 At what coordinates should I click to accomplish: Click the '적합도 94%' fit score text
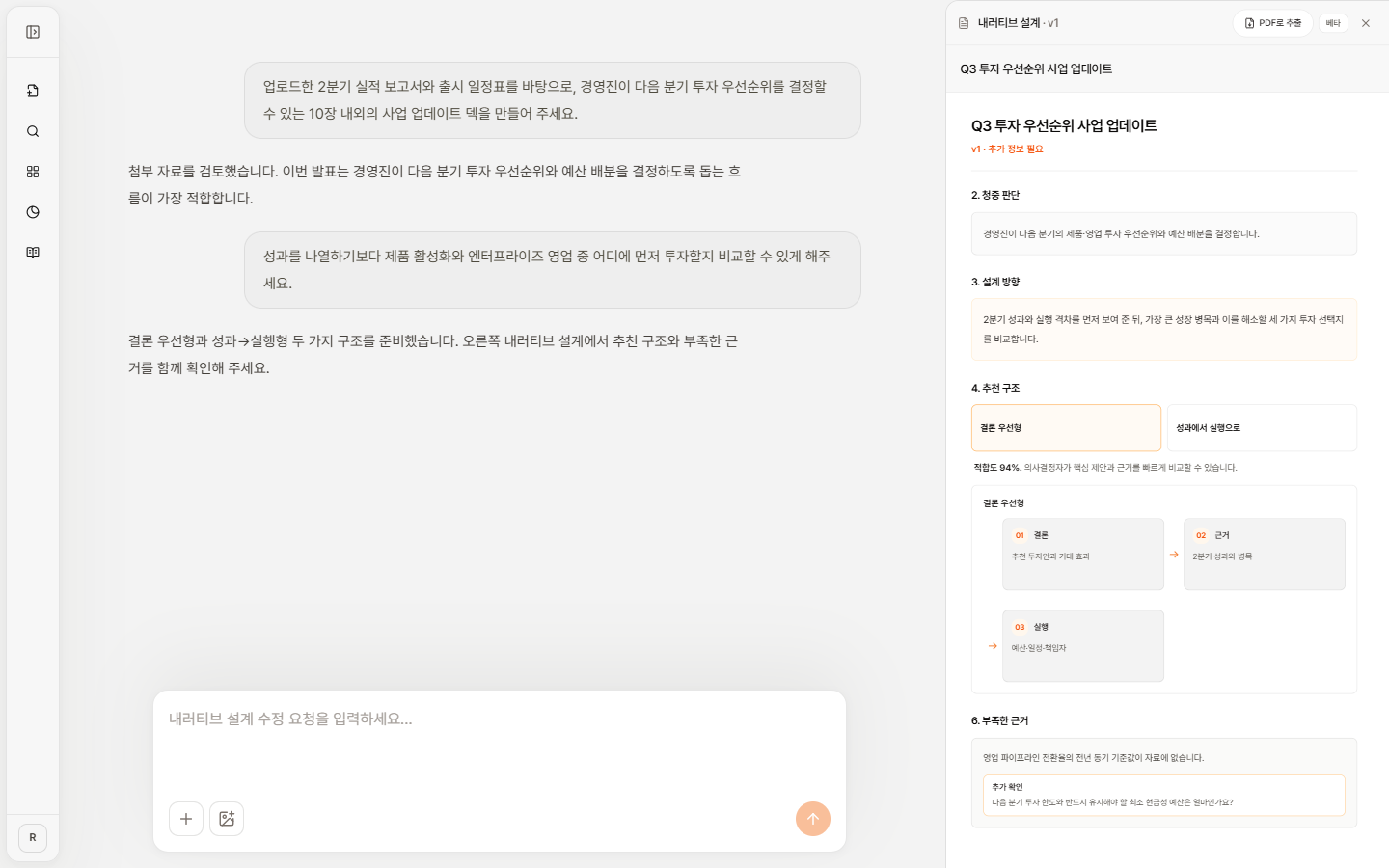point(997,468)
